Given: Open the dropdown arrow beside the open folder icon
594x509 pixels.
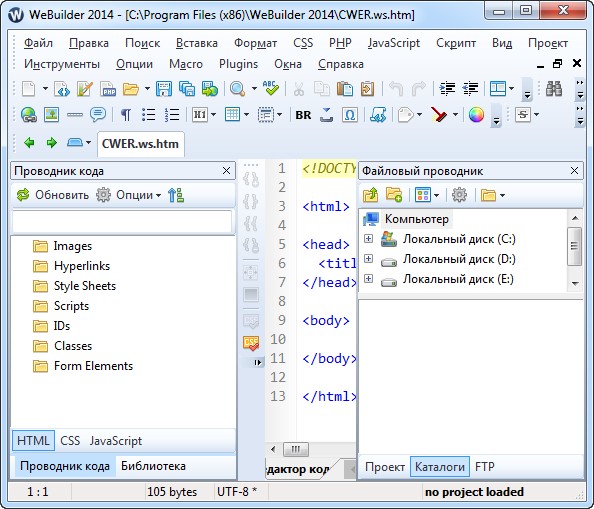Looking at the screenshot, I should 147,89.
